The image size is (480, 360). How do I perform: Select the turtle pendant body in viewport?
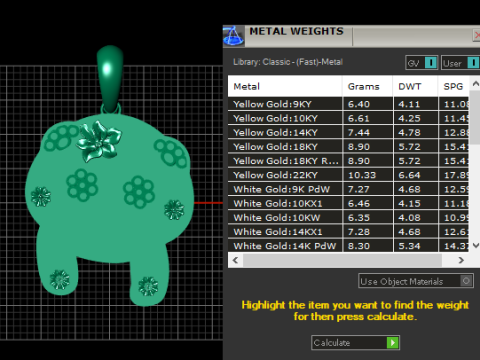click(110, 210)
